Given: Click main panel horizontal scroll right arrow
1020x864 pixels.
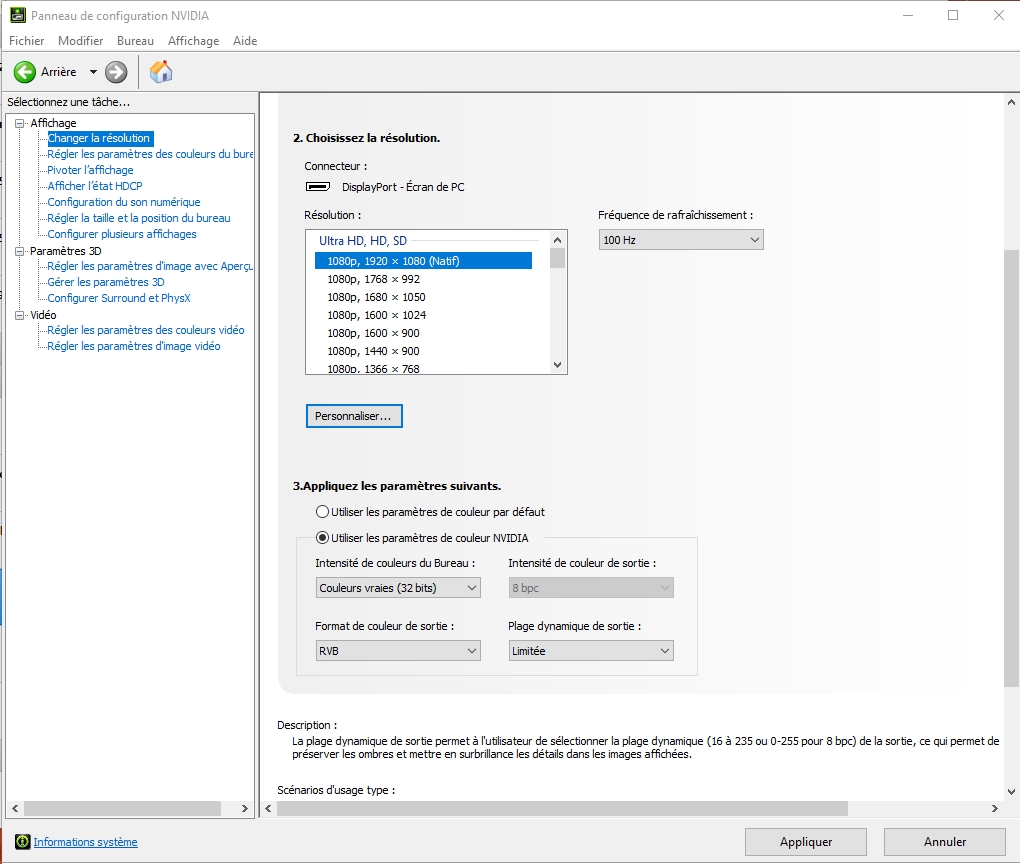Looking at the screenshot, I should (x=995, y=808).
